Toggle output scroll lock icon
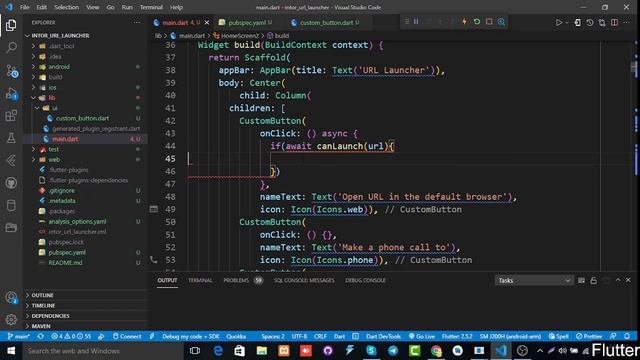Screen dimensions: 640x360 tap(593, 280)
